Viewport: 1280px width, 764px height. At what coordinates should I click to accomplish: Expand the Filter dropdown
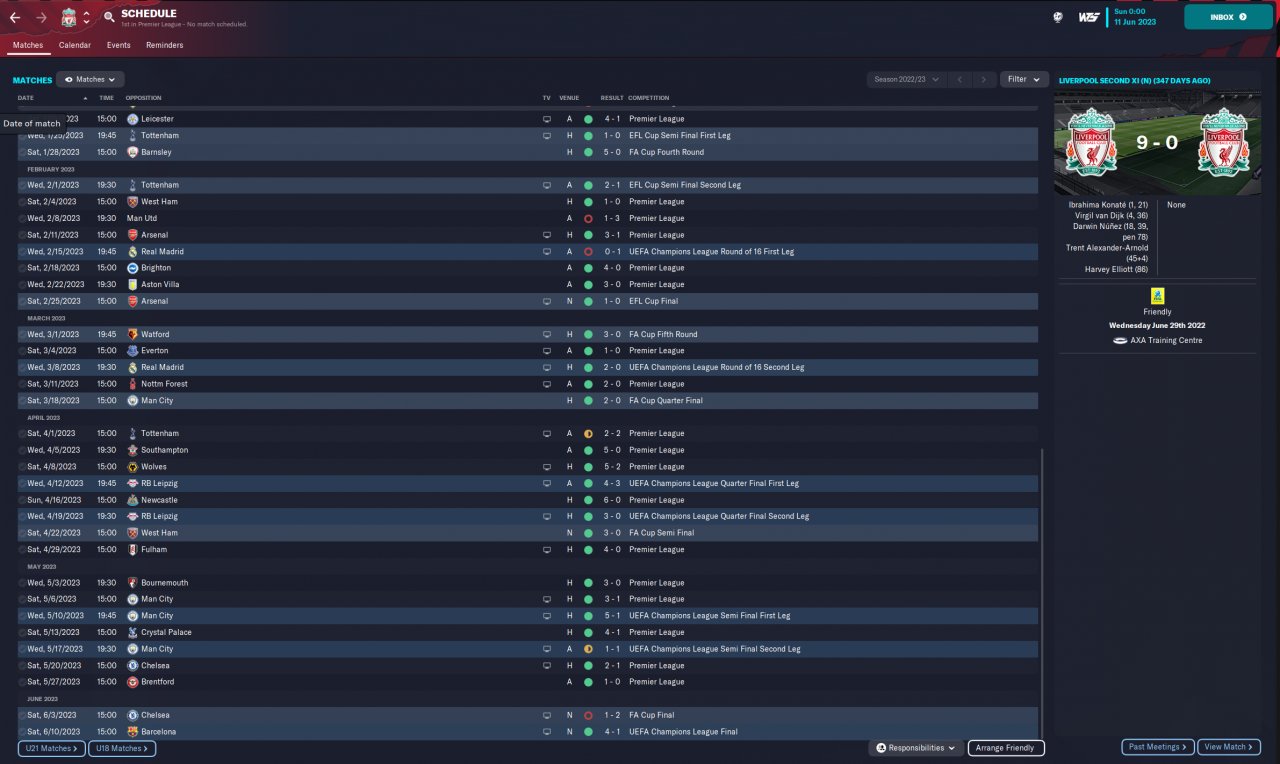(1024, 79)
